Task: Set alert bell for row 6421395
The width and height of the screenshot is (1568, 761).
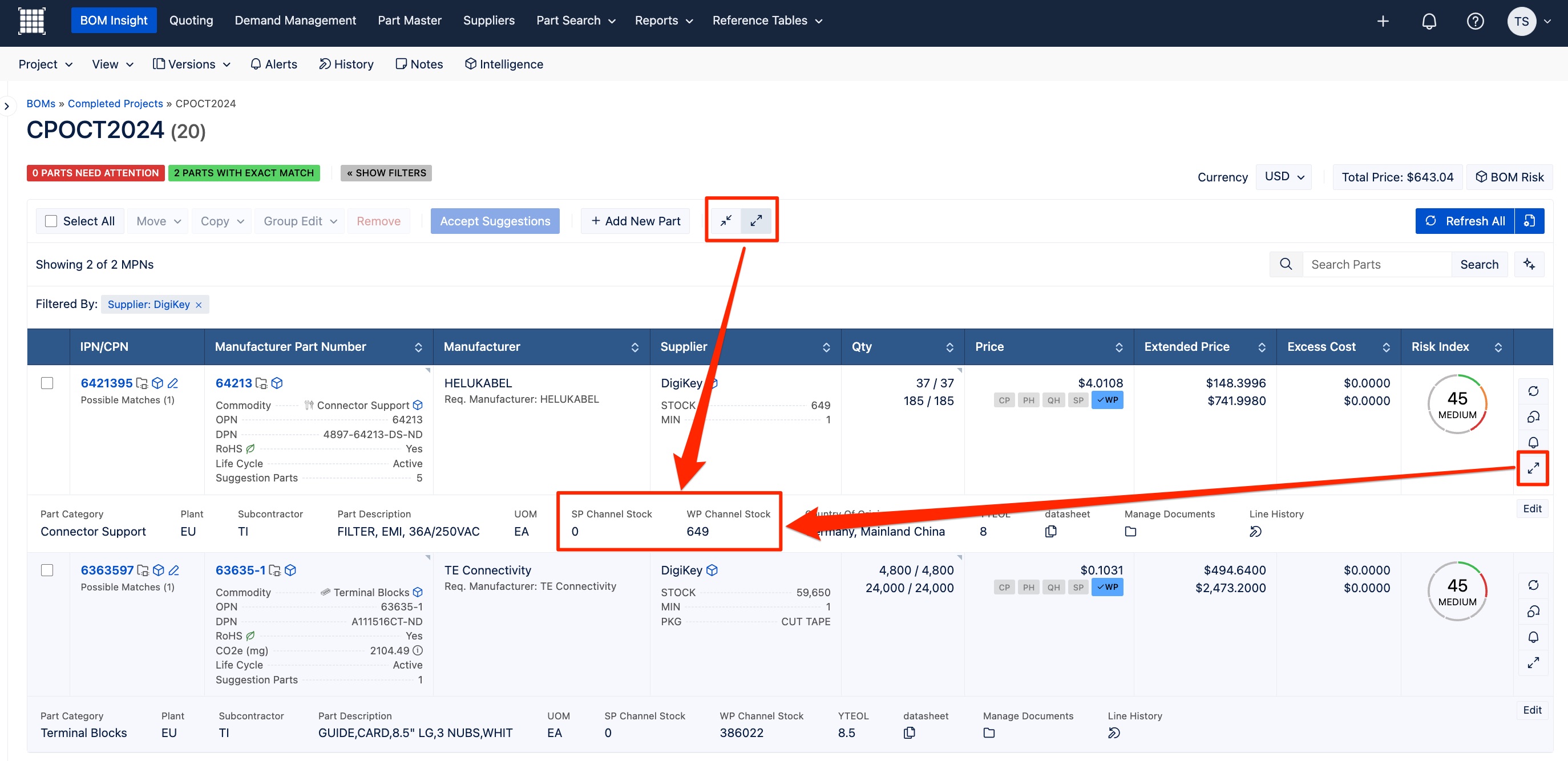Action: [1533, 442]
